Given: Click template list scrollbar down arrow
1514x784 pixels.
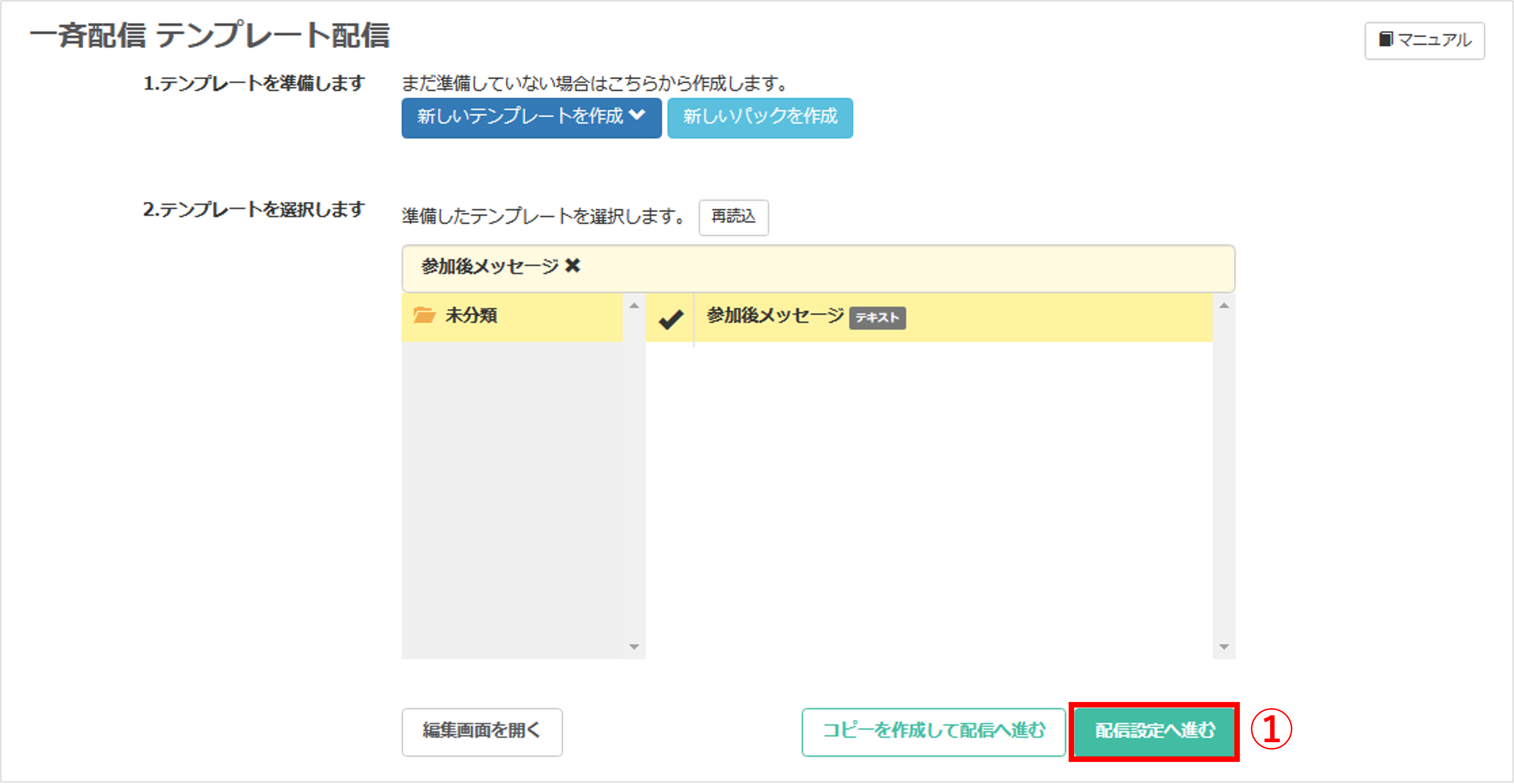Looking at the screenshot, I should pyautogui.click(x=1224, y=647).
